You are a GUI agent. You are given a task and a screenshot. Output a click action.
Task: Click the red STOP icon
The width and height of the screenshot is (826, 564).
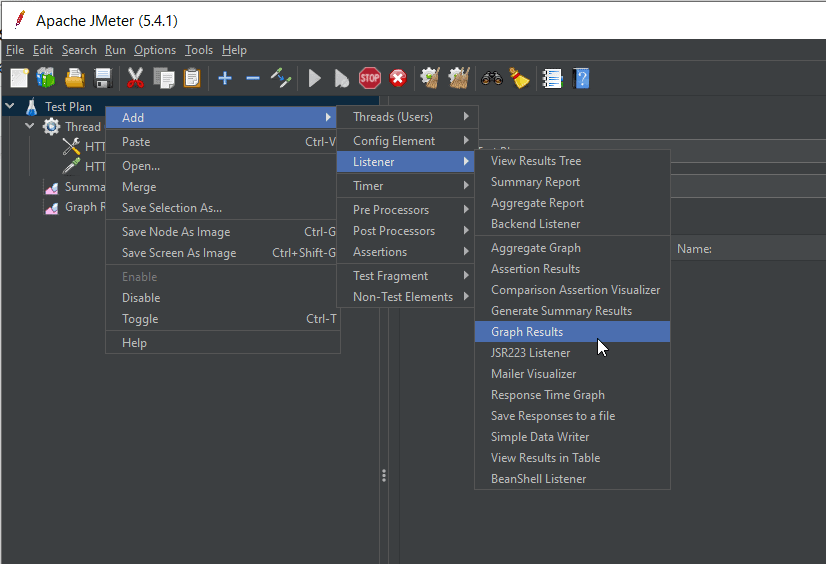tap(370, 78)
